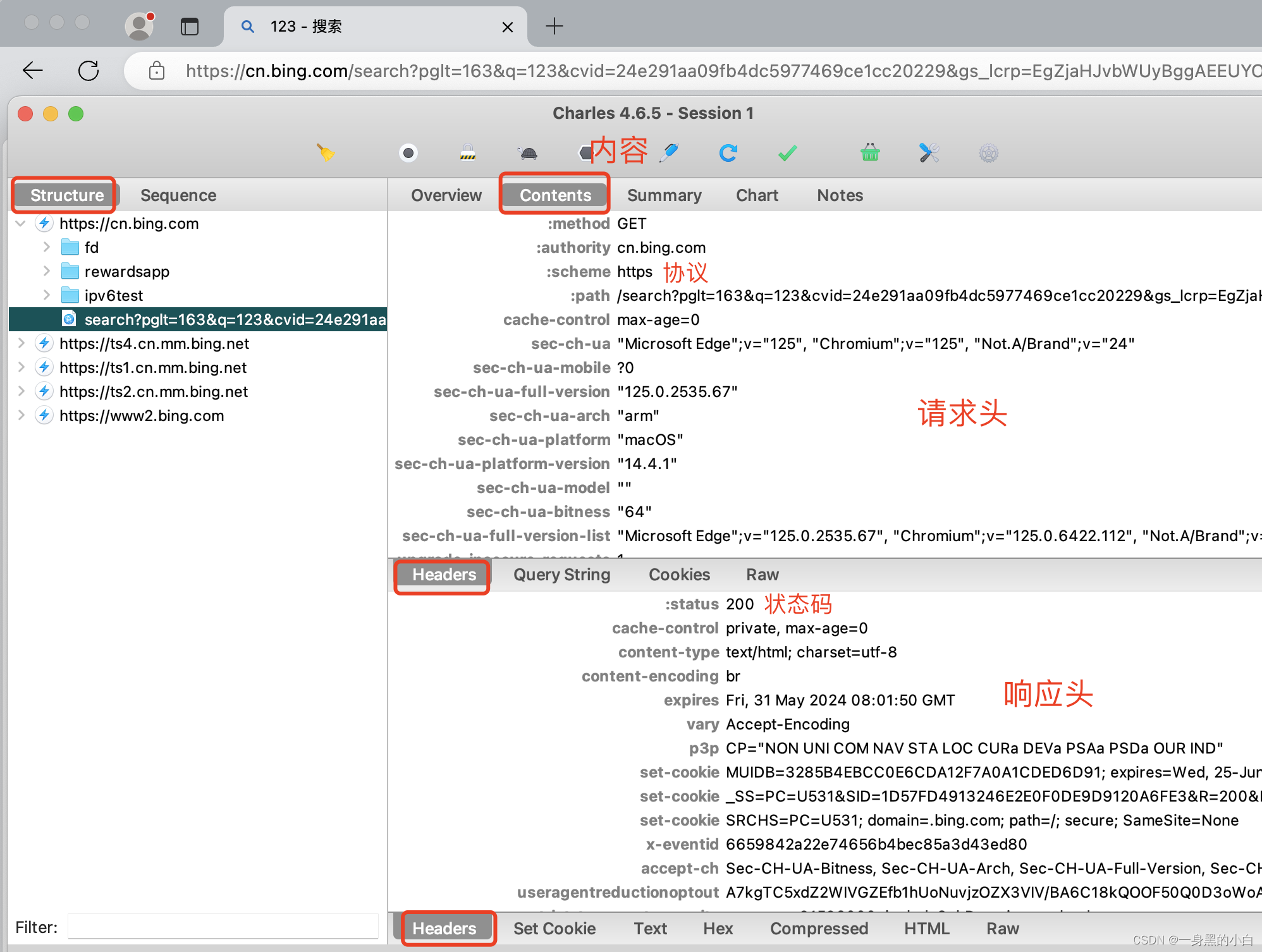Collapse the https://cn.bing.com tree node

click(21, 223)
